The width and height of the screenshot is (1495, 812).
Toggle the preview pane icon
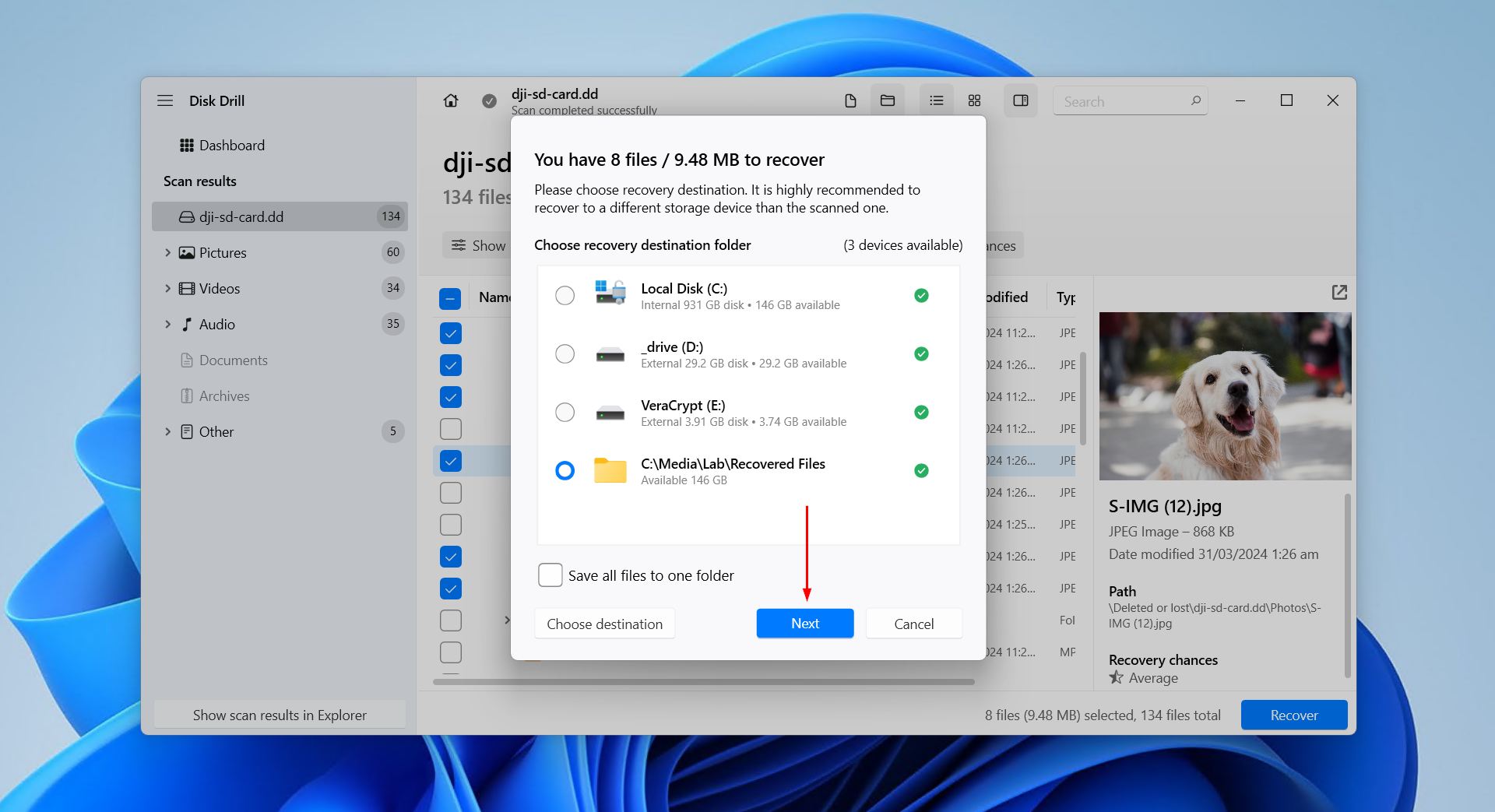coord(1021,100)
